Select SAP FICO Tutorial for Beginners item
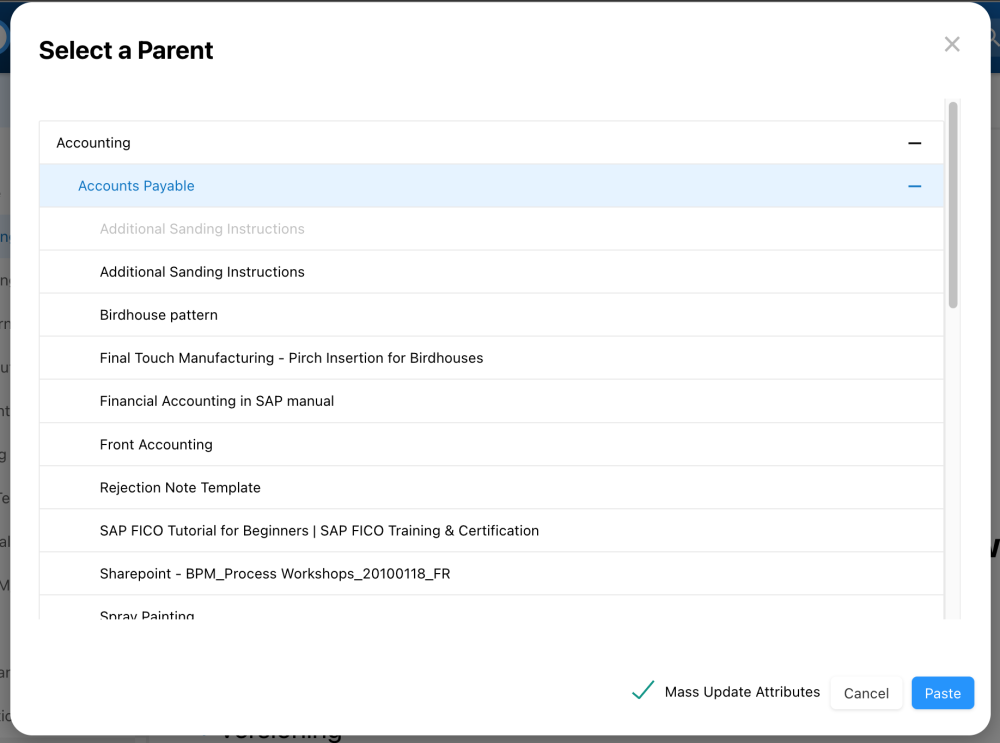The height and width of the screenshot is (743, 1000). 319,530
